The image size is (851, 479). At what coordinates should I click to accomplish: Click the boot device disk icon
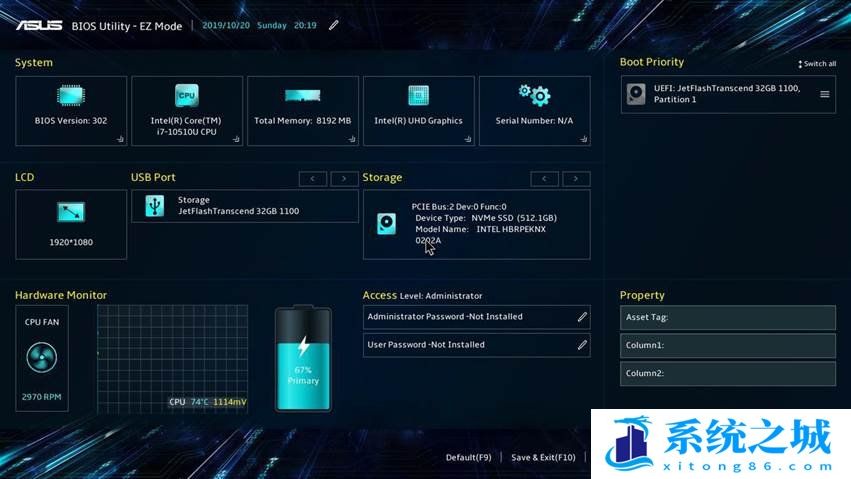click(x=636, y=94)
